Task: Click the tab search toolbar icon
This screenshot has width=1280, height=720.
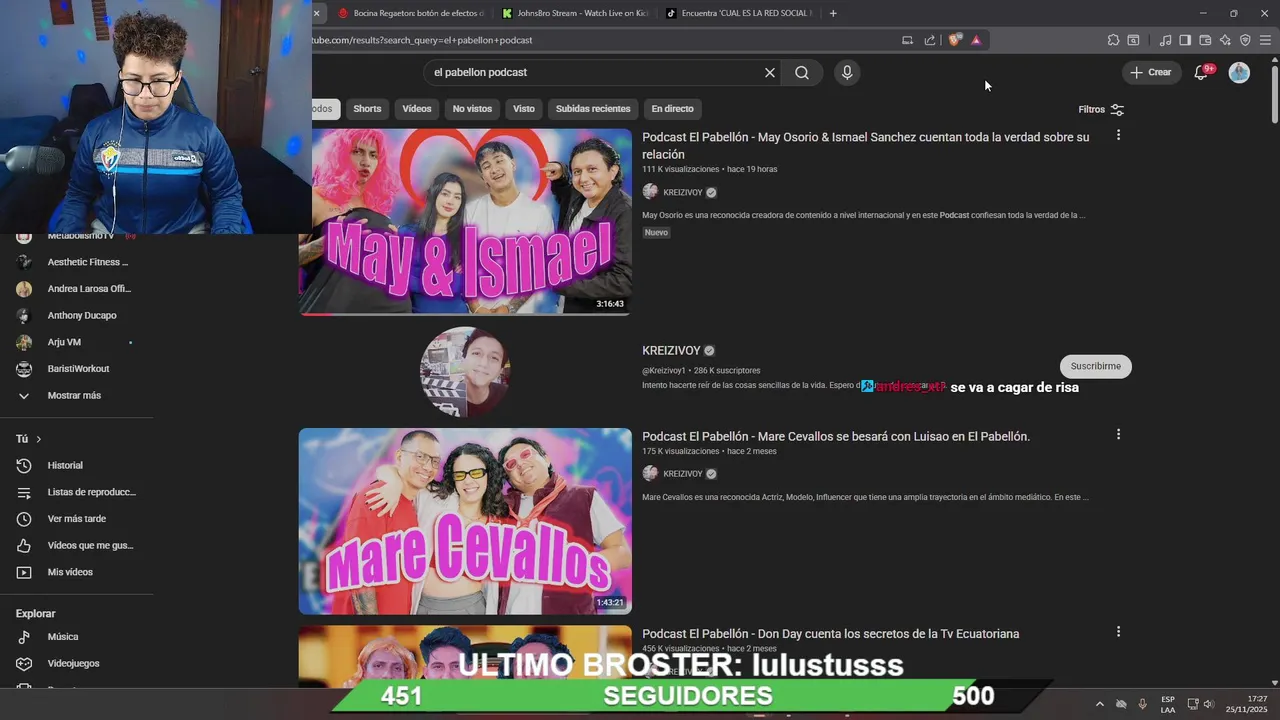Action: [x=1133, y=40]
